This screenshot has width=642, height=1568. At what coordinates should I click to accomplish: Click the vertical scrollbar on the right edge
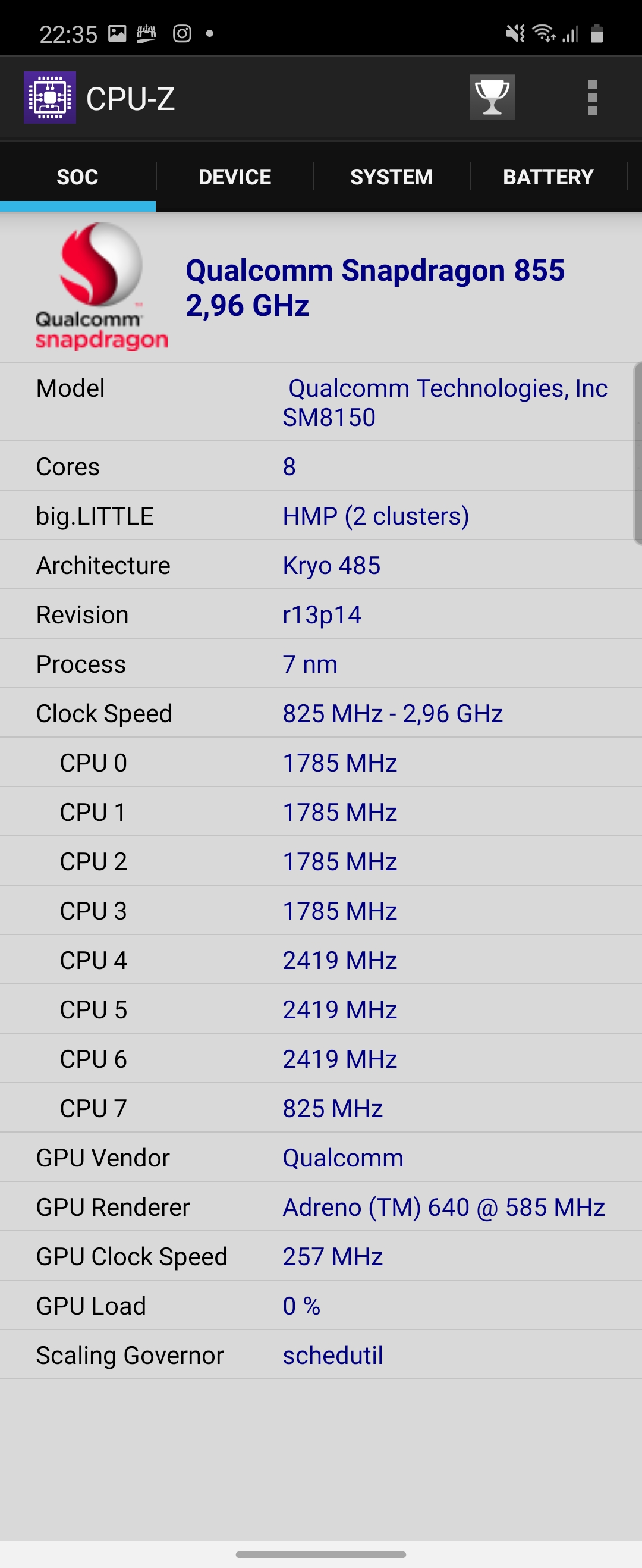[x=638, y=453]
